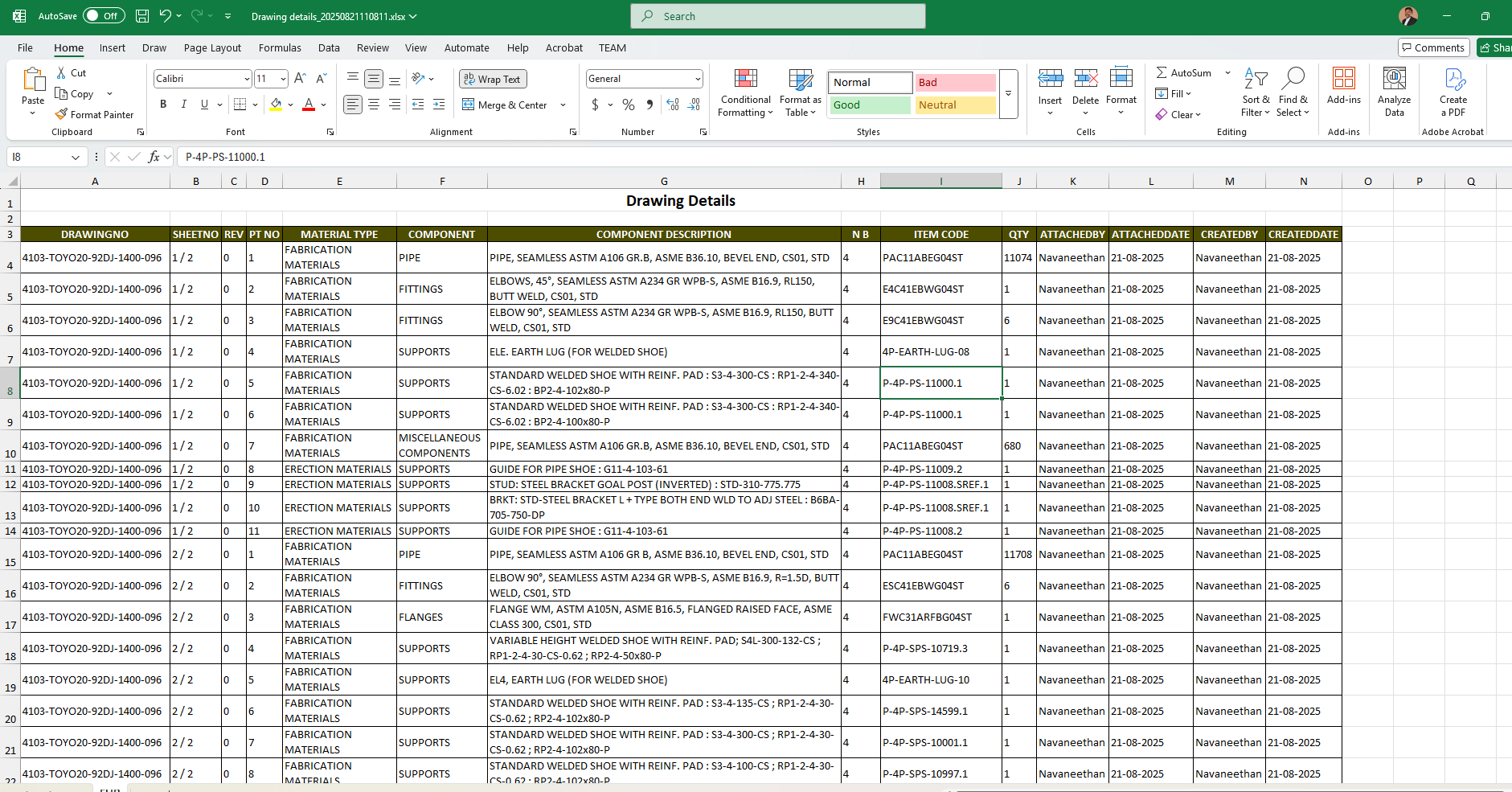This screenshot has width=1512, height=792.
Task: Click the Create a PDF icon
Action: (1453, 79)
